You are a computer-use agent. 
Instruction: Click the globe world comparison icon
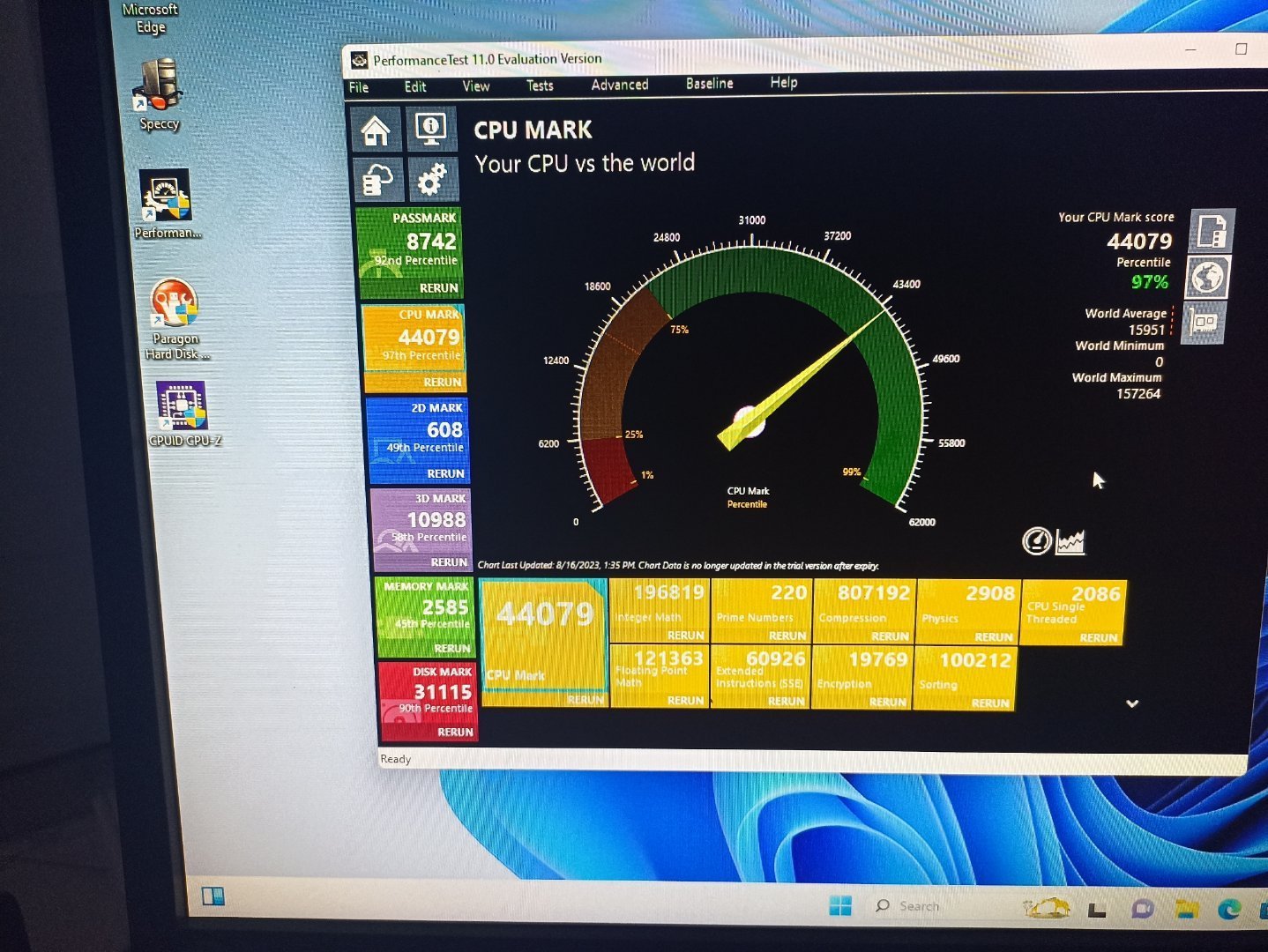tap(1206, 277)
